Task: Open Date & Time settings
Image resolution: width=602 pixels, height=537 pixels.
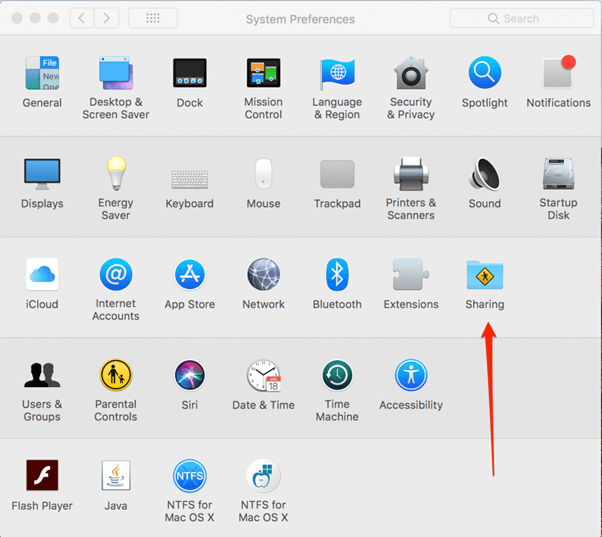Action: pos(263,375)
